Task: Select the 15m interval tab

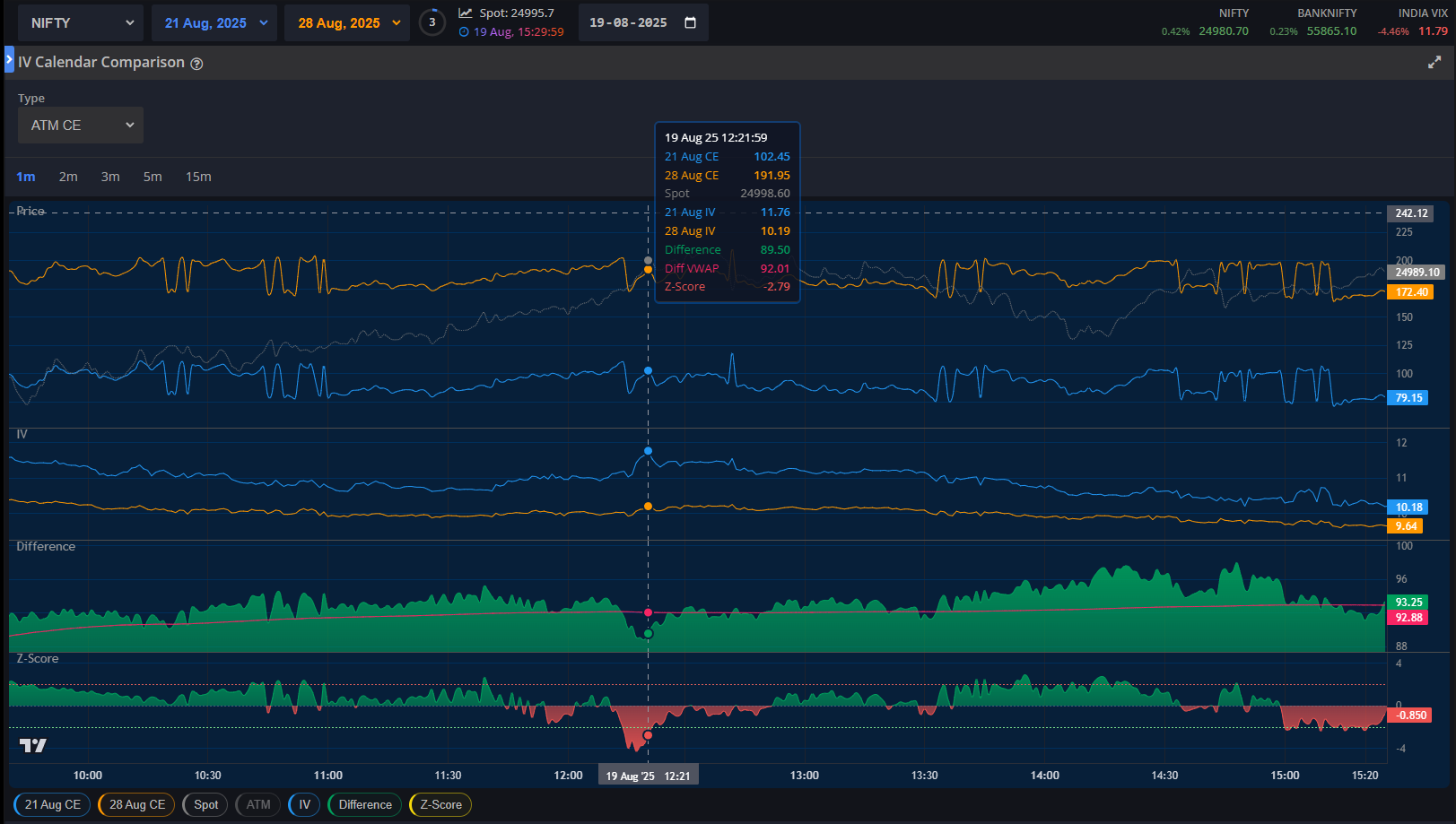Action: coord(198,177)
